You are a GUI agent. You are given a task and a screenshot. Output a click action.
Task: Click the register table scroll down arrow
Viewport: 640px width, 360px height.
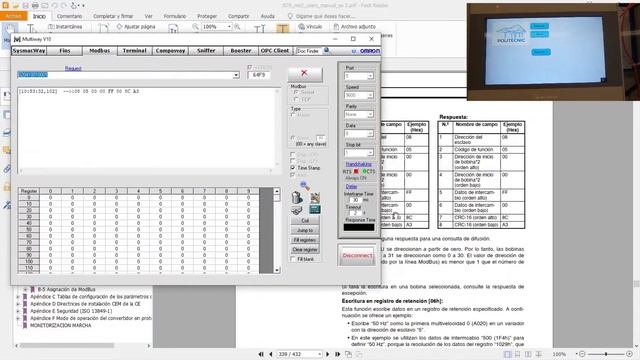point(277,270)
